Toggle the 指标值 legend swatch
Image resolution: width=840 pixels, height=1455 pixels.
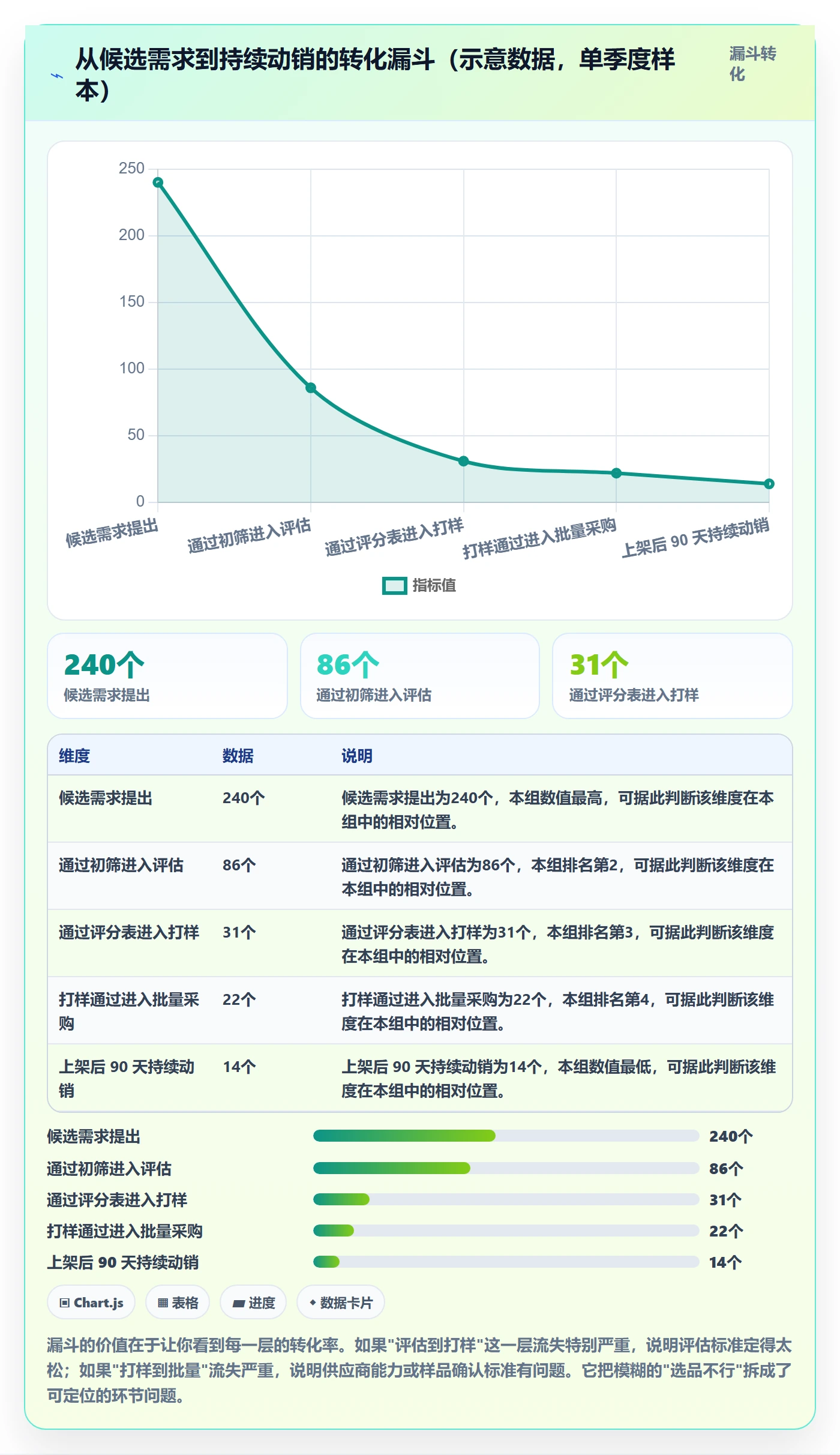click(x=394, y=585)
